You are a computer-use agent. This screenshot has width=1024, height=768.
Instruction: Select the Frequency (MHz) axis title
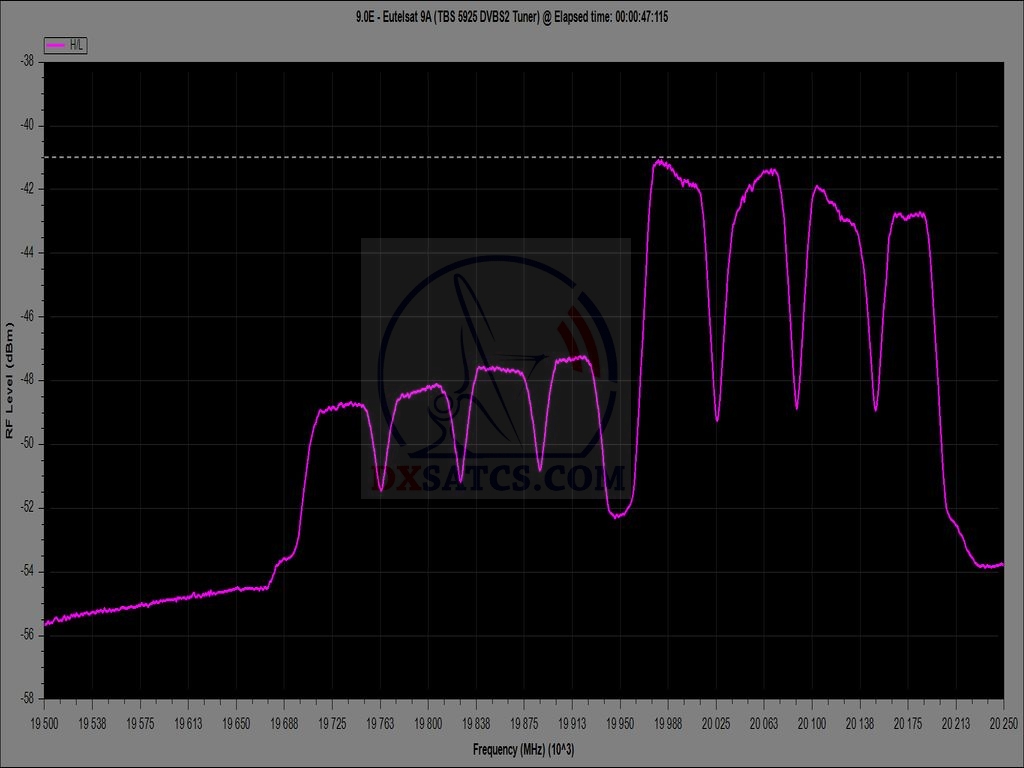pos(524,749)
